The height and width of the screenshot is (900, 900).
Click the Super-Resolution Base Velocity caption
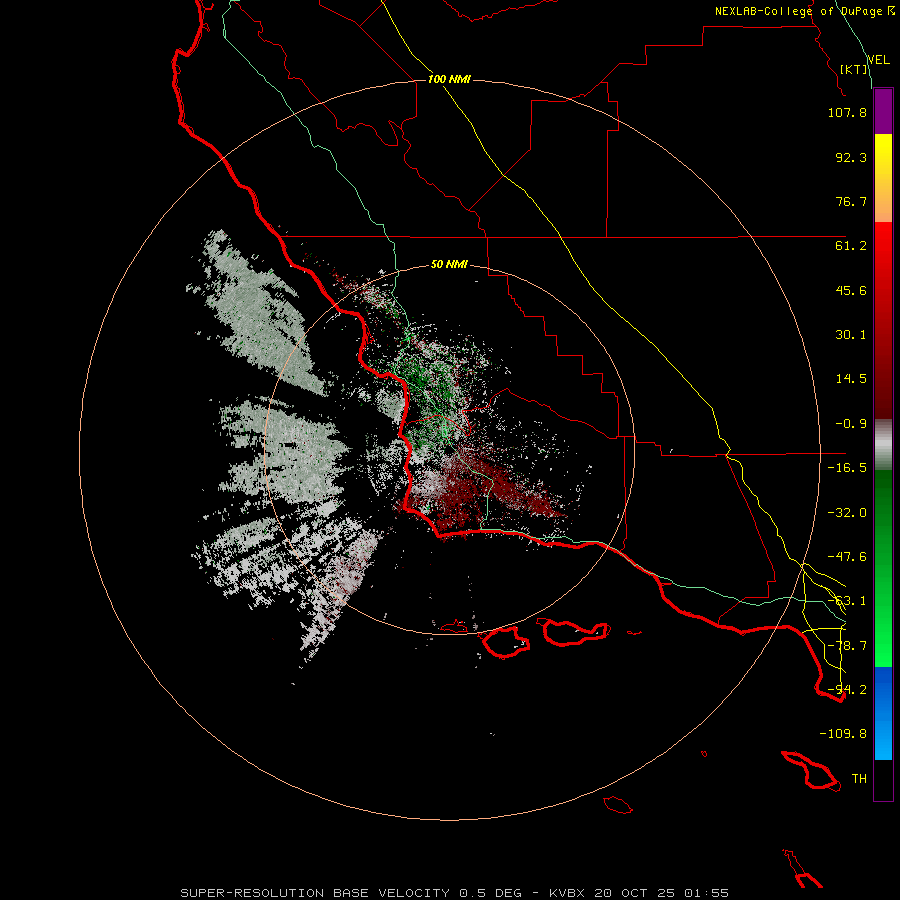coord(454,893)
